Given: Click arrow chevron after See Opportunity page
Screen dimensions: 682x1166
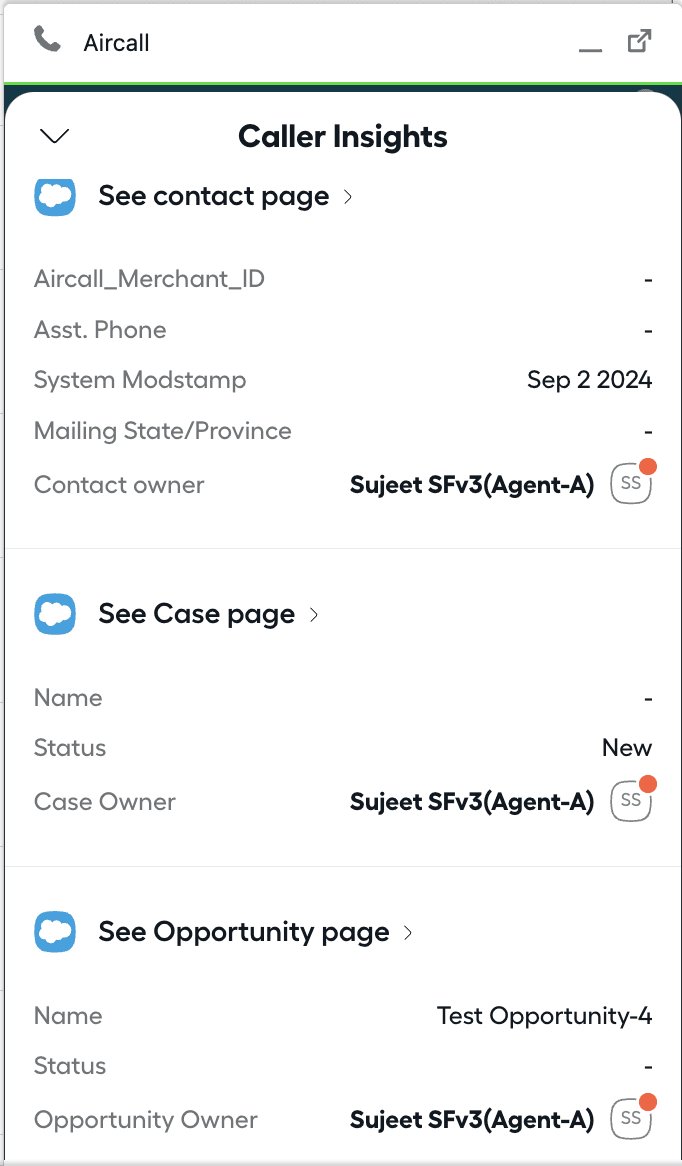Looking at the screenshot, I should [x=408, y=933].
